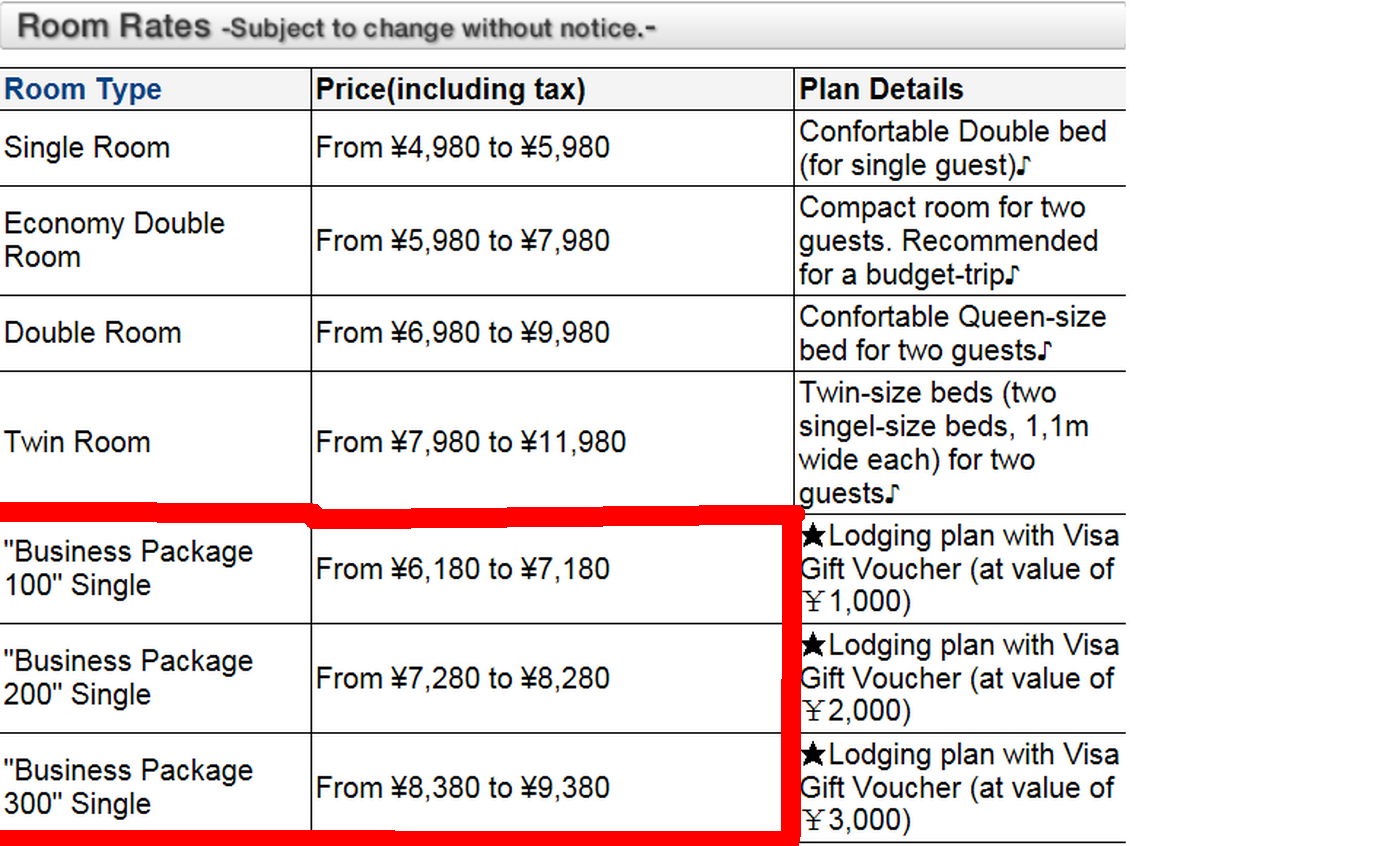The height and width of the screenshot is (846, 1400).
Task: Click the Price(including tax) column header
Action: click(x=451, y=89)
